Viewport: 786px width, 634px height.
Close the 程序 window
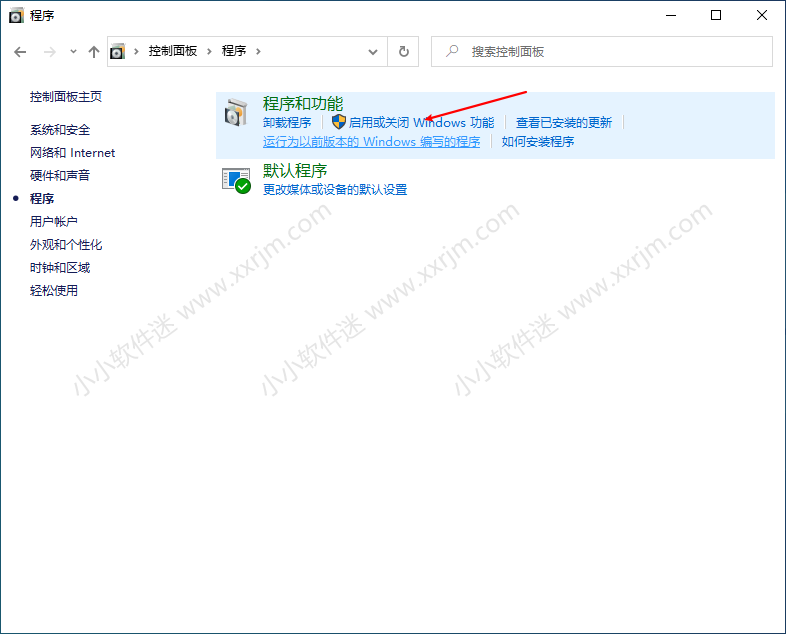click(x=762, y=16)
